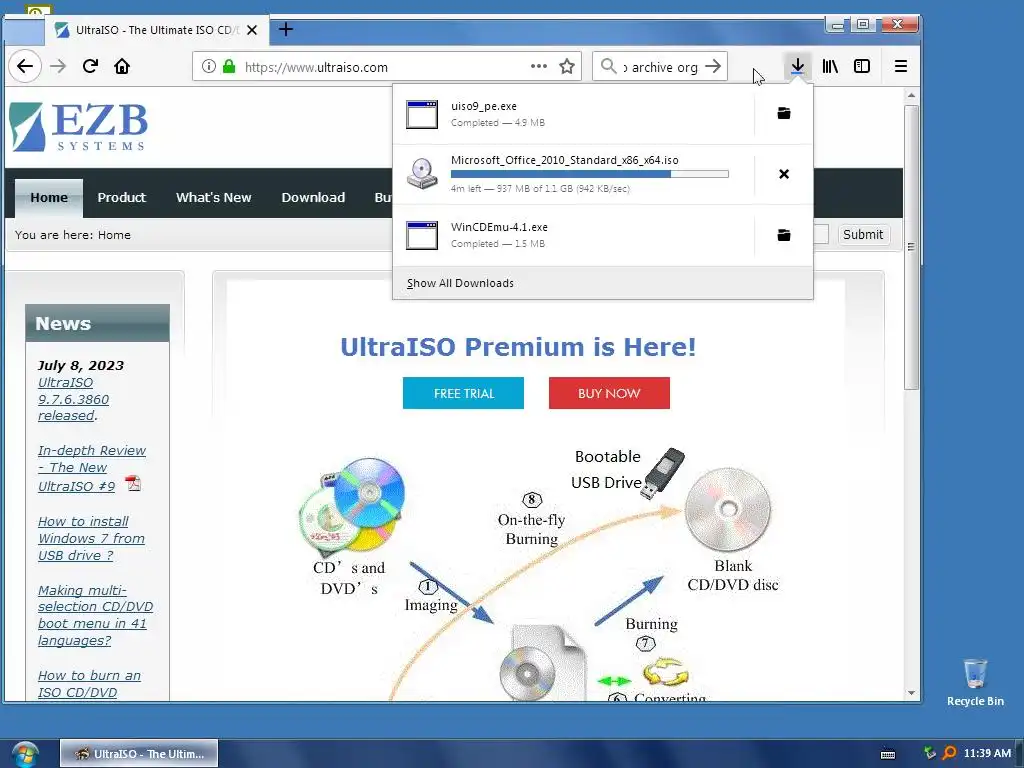Click the scrollbar up arrow

coord(911,96)
